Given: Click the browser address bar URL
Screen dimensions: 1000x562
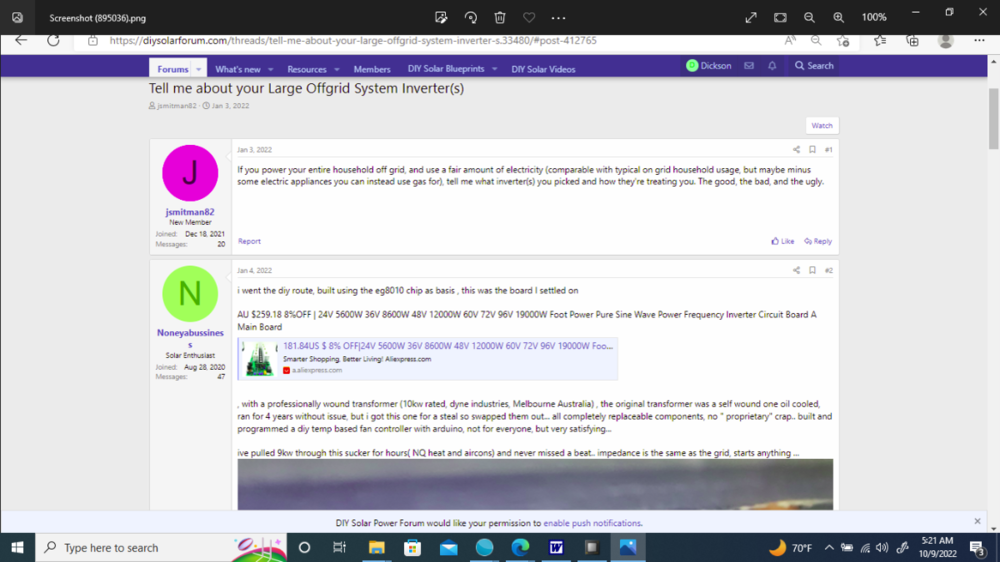Looking at the screenshot, I should 353,40.
